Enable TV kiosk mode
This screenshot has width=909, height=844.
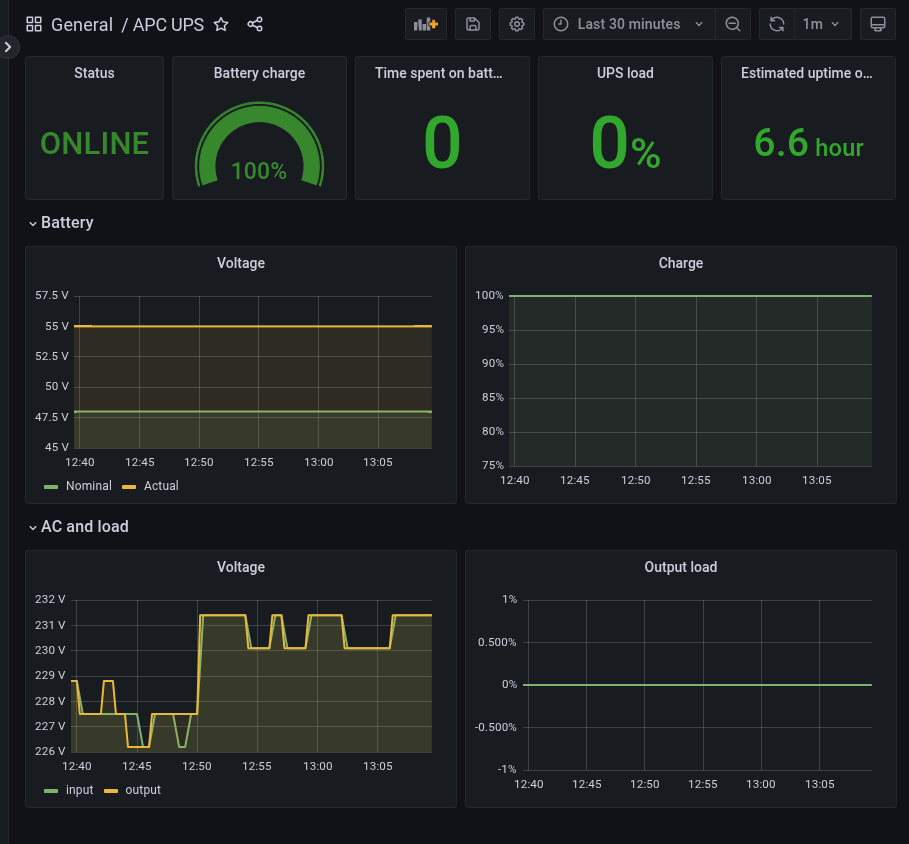(x=877, y=23)
